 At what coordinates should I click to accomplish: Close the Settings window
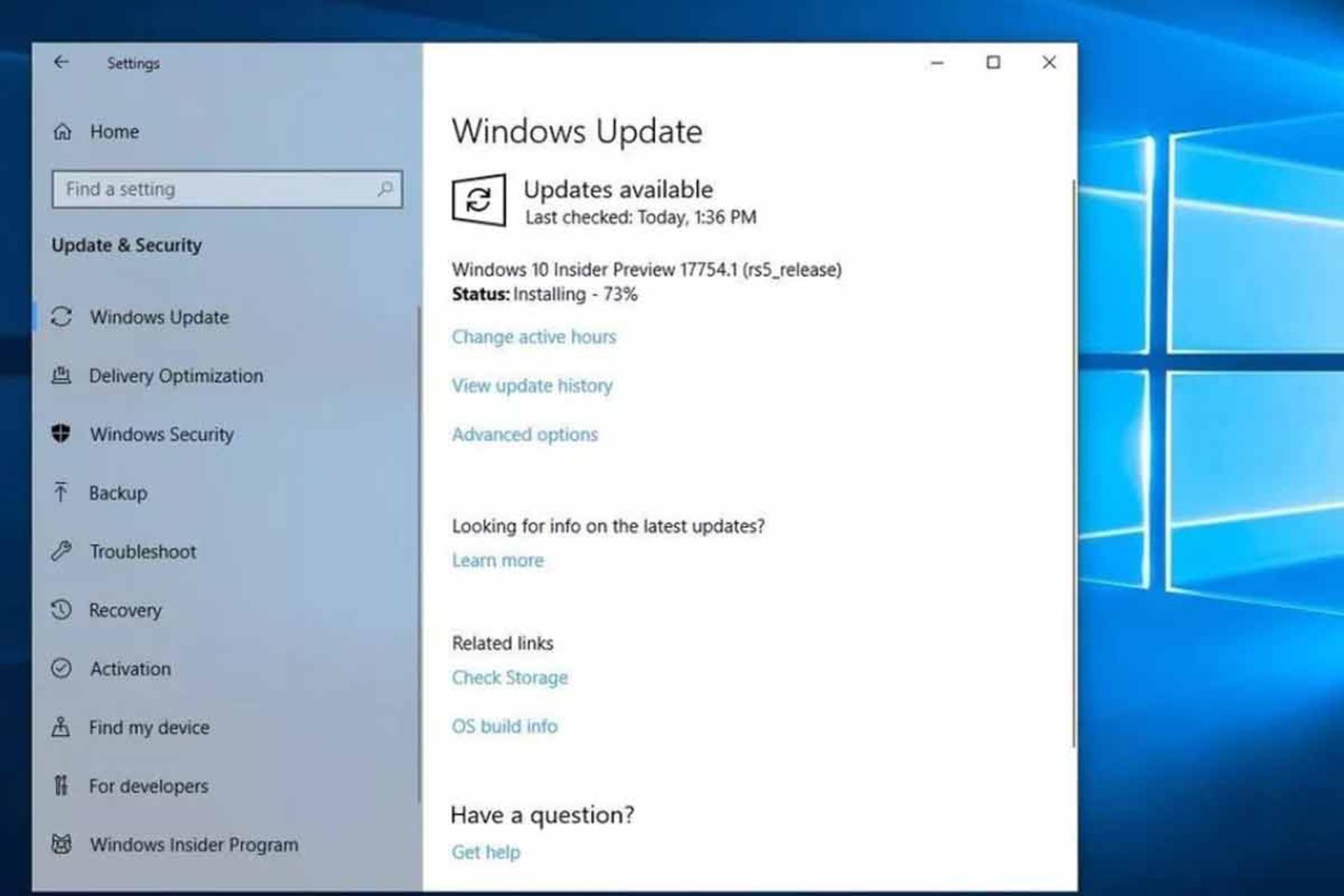coord(1049,62)
